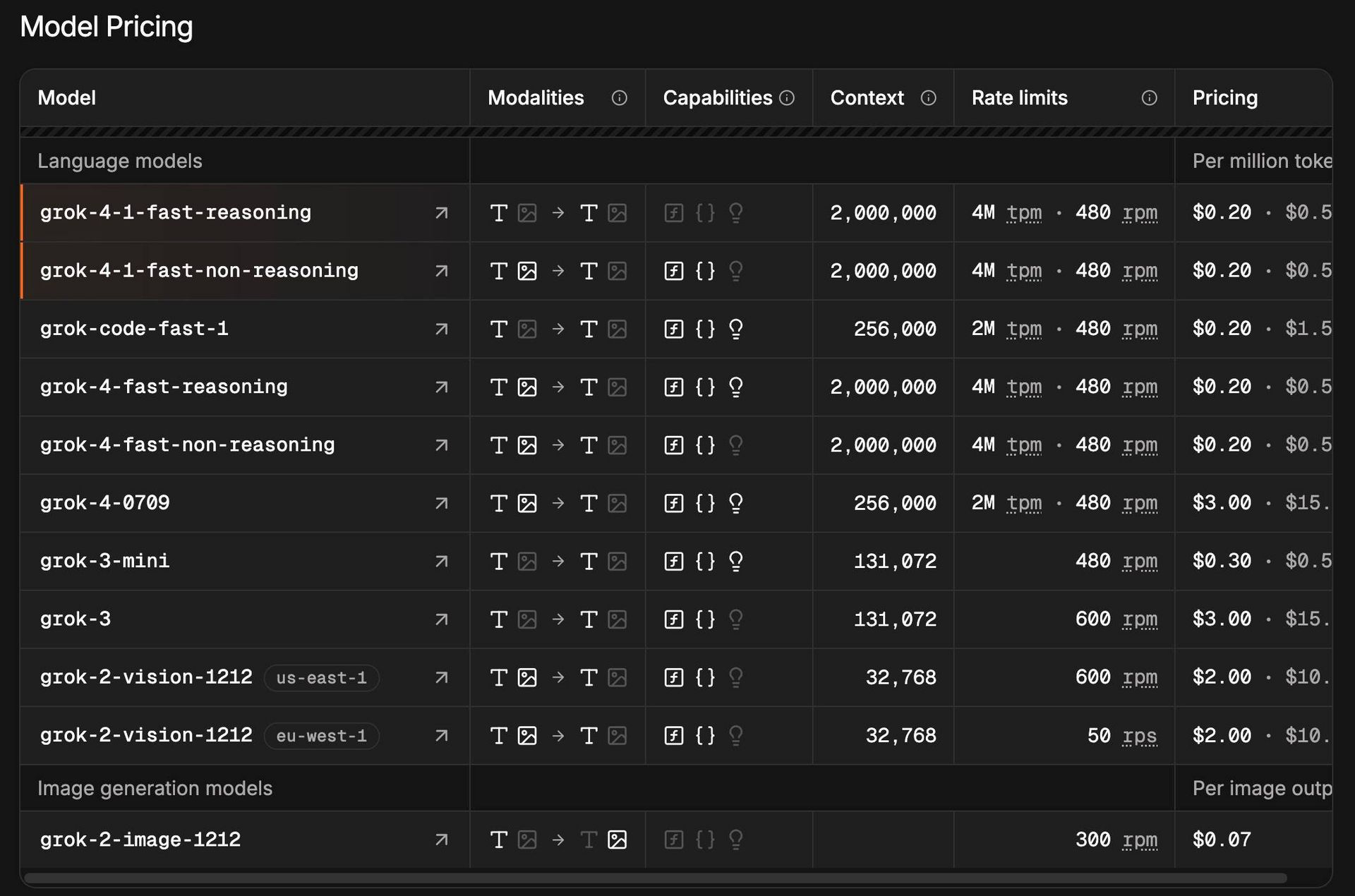Open the grok-4-1-fast-reasoning arrow link icon

(442, 213)
